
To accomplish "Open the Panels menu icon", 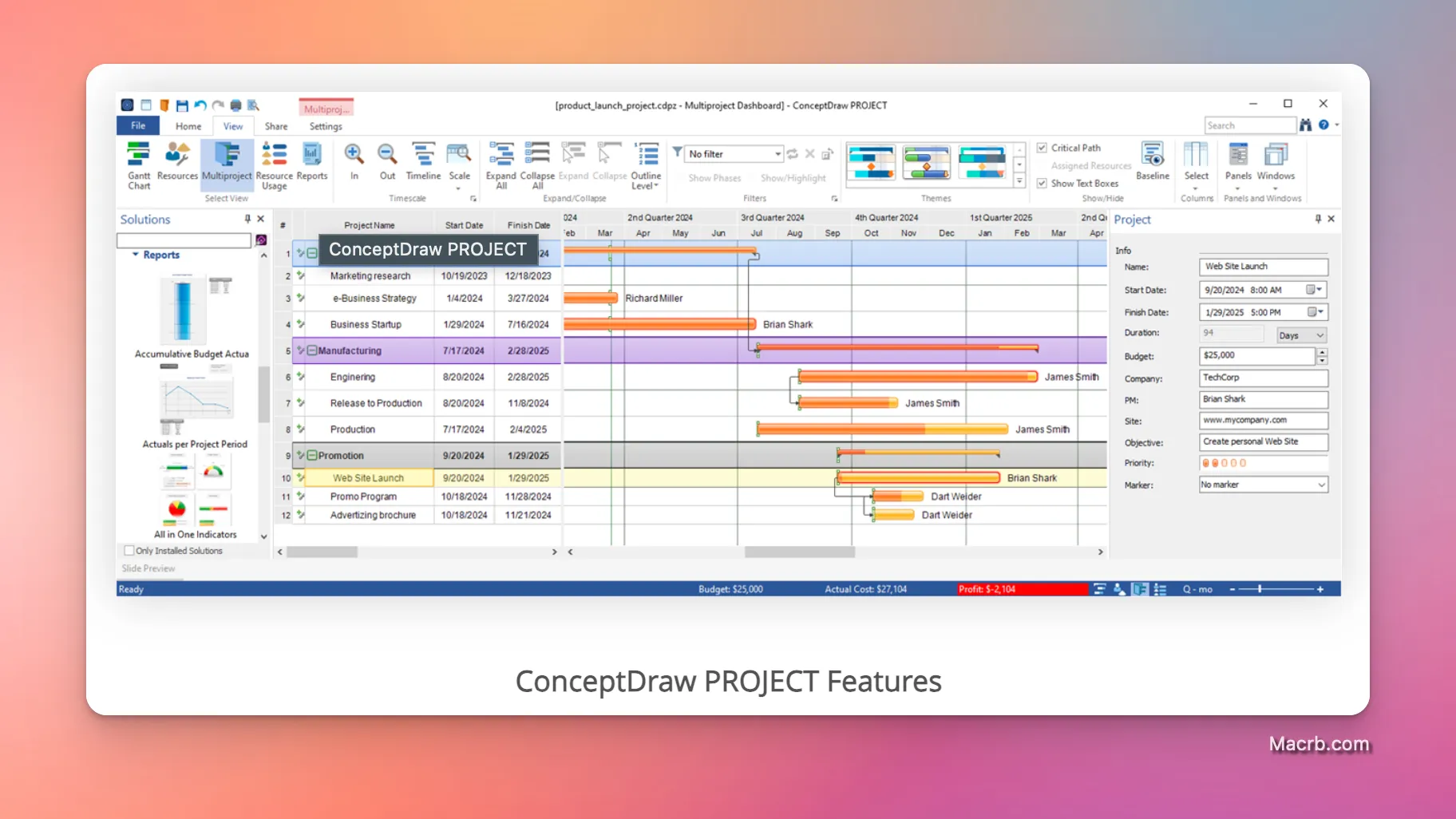I will click(x=1238, y=166).
